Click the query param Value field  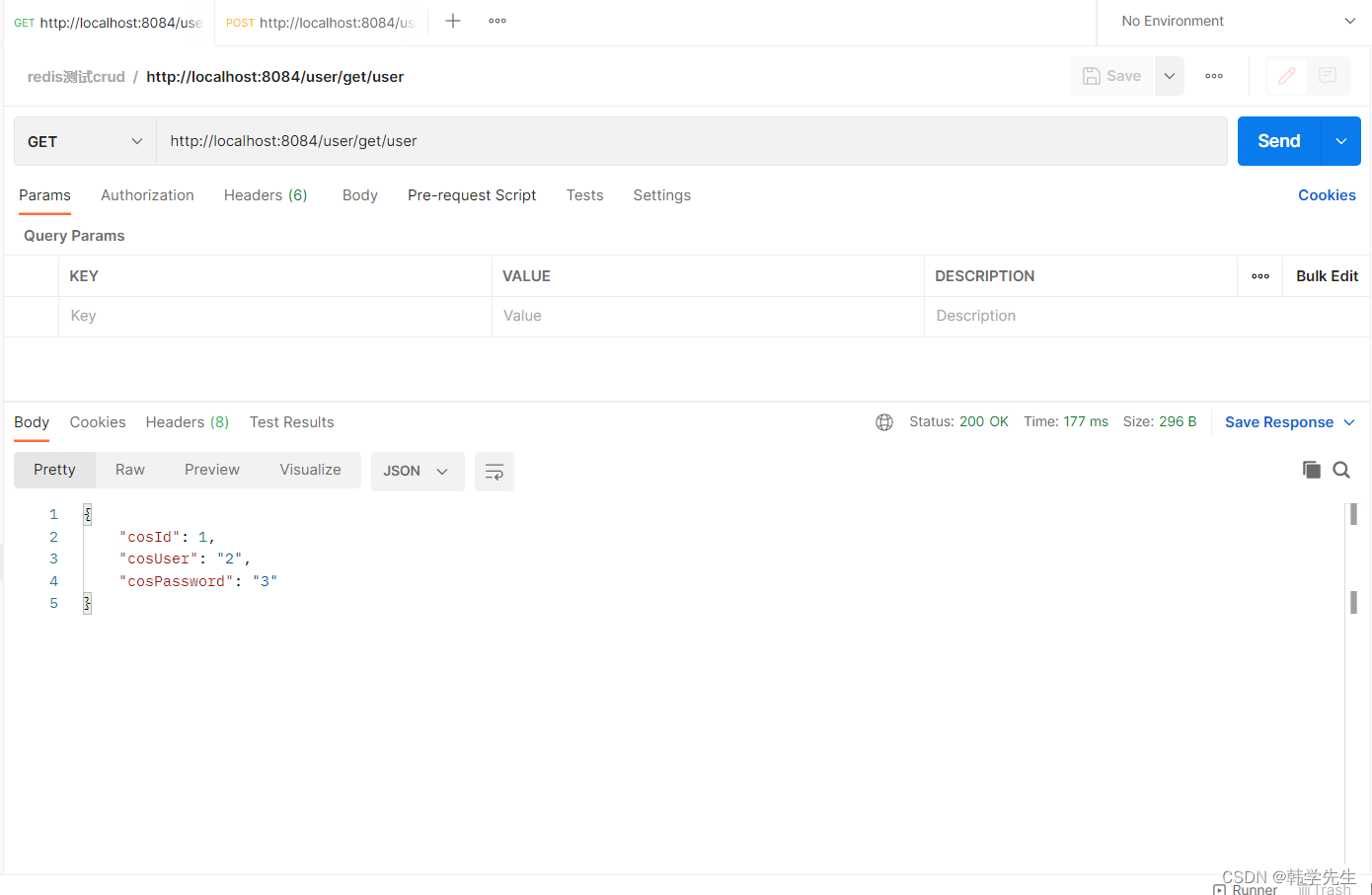point(708,316)
